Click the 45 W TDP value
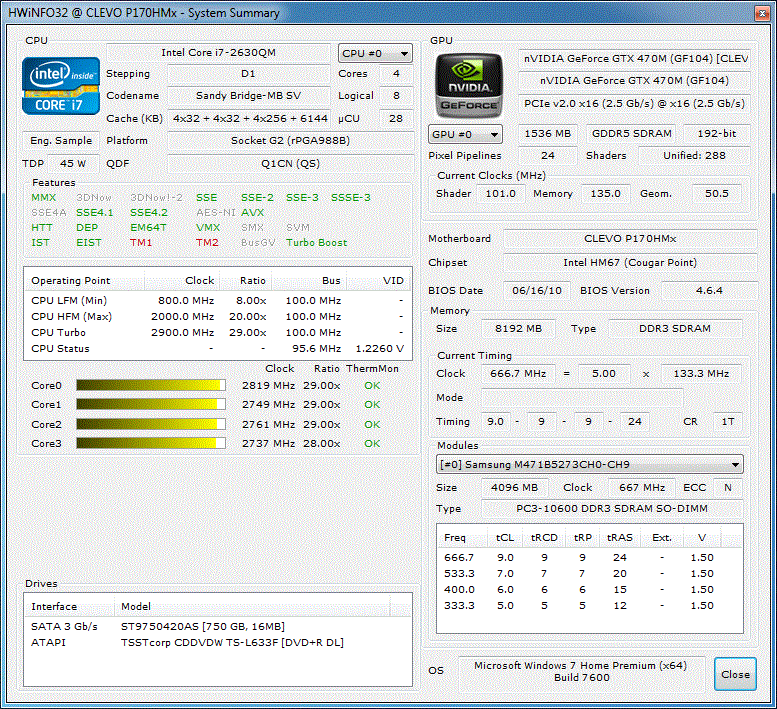 coord(73,164)
